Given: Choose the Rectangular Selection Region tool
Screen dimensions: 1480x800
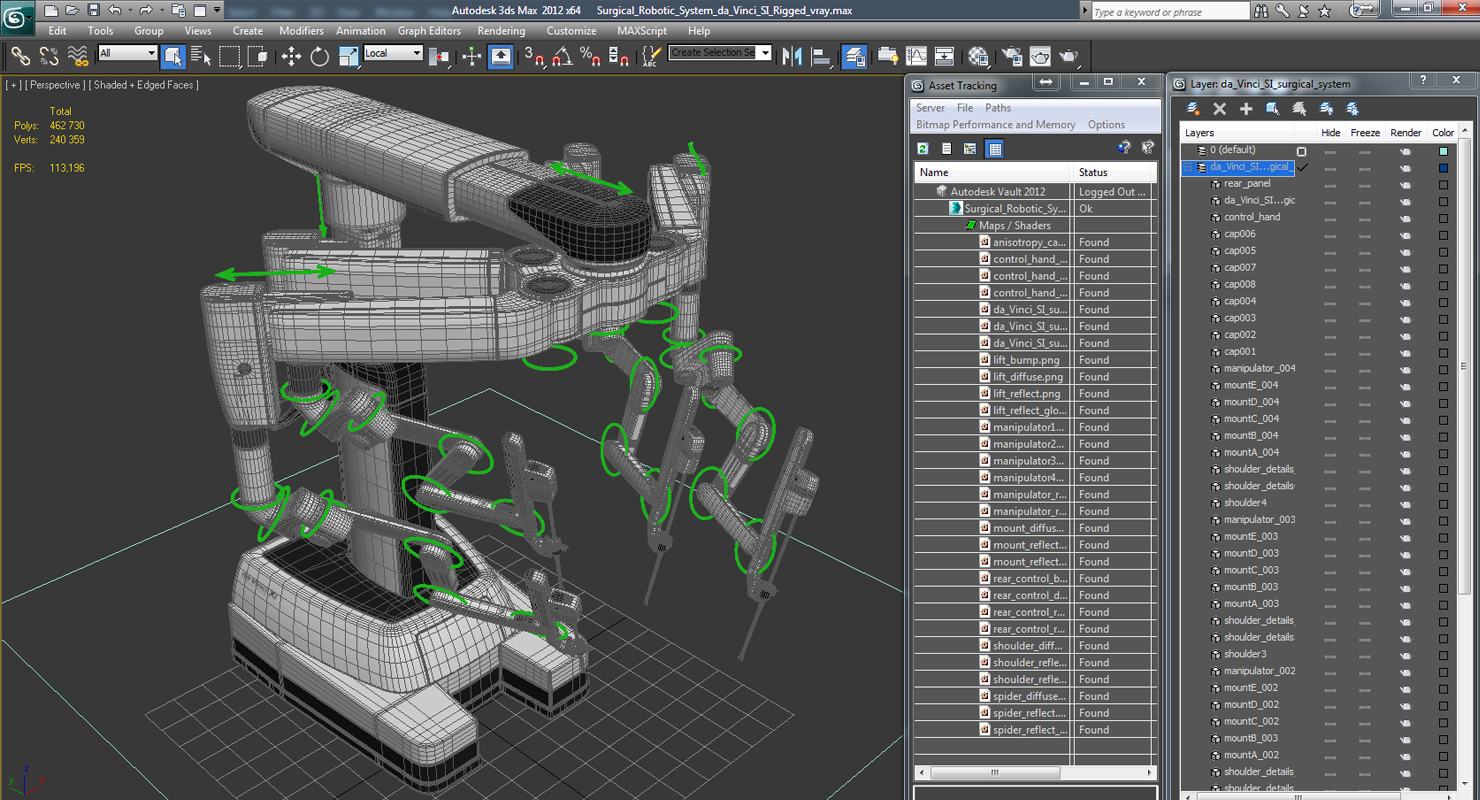Looking at the screenshot, I should pyautogui.click(x=230, y=56).
